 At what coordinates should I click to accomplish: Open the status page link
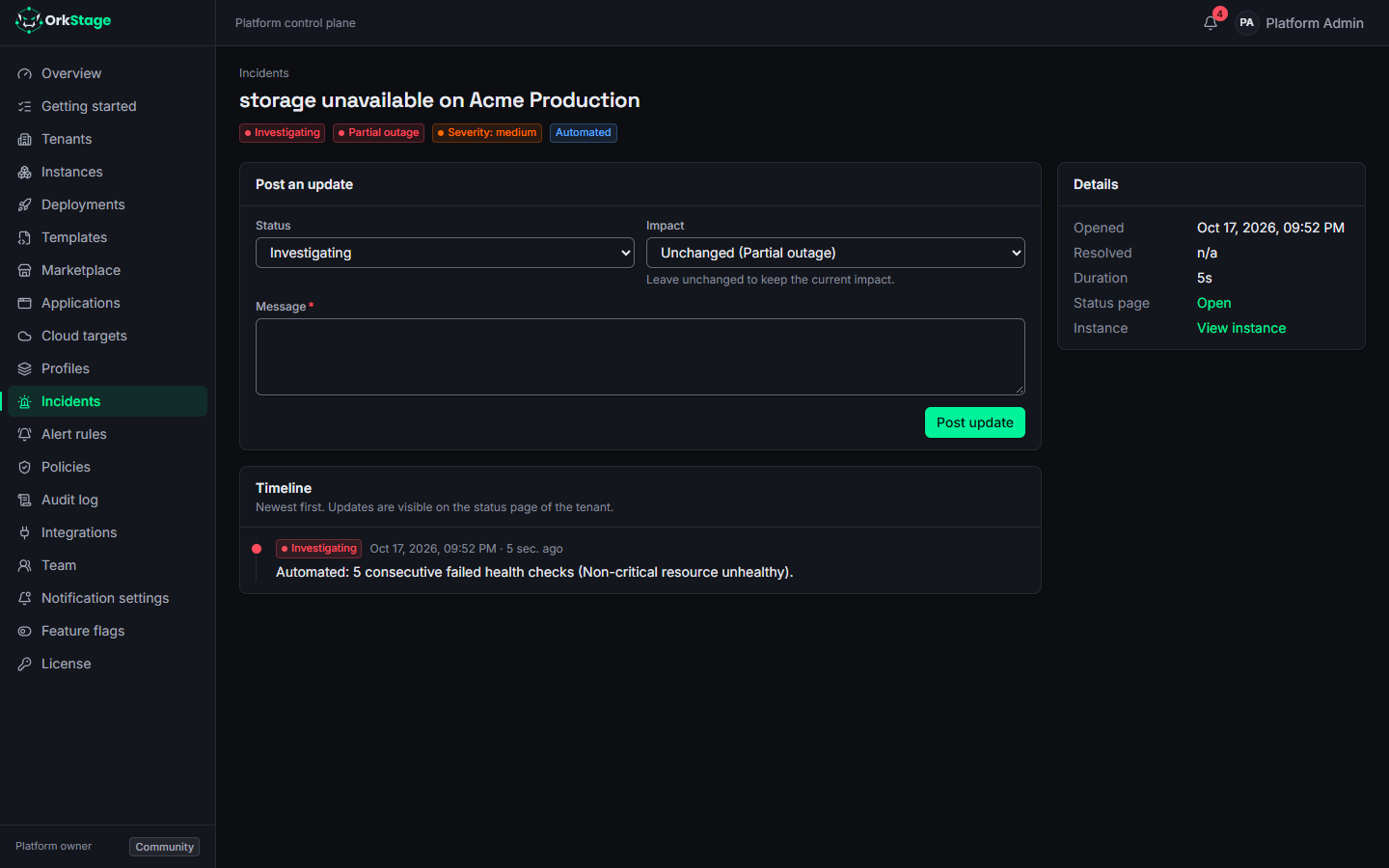1213,303
